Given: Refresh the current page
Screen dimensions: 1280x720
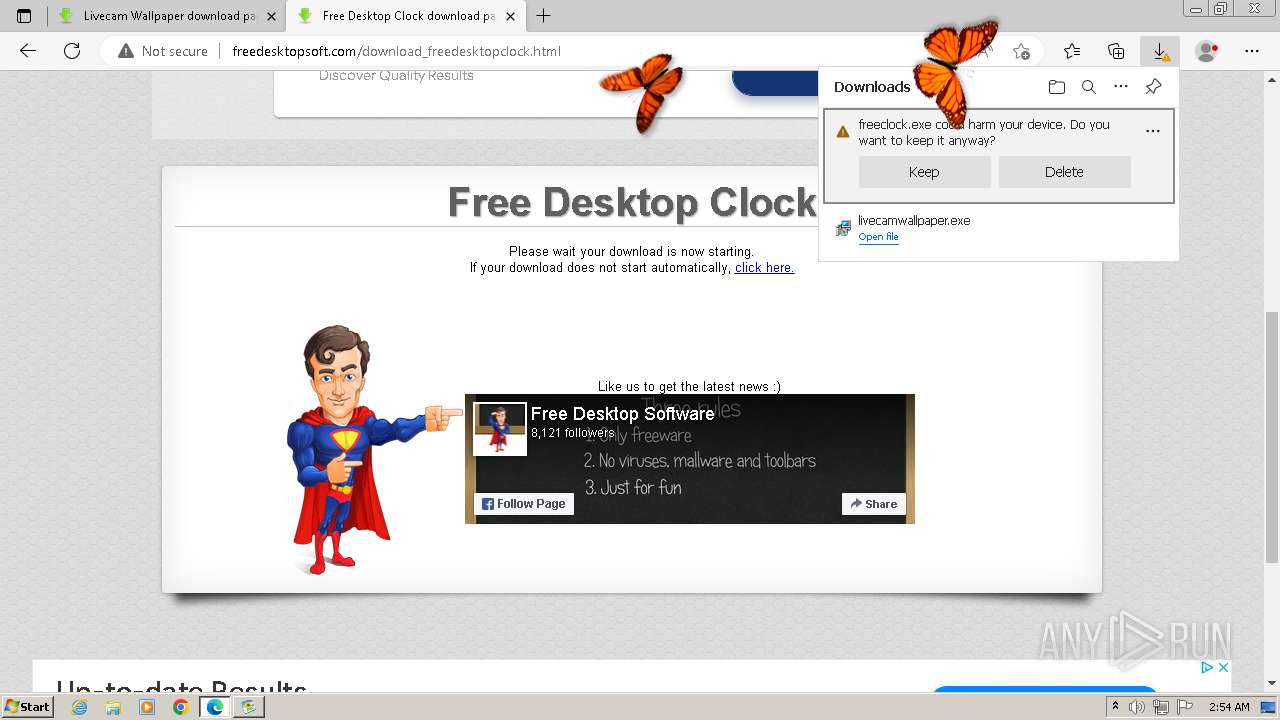Looking at the screenshot, I should click(x=72, y=51).
